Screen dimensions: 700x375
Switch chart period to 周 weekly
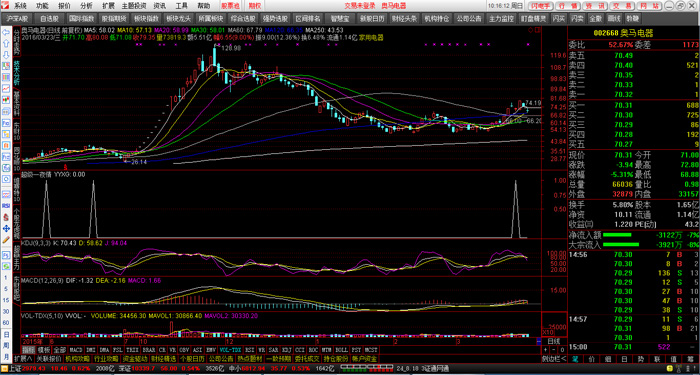click(6, 345)
